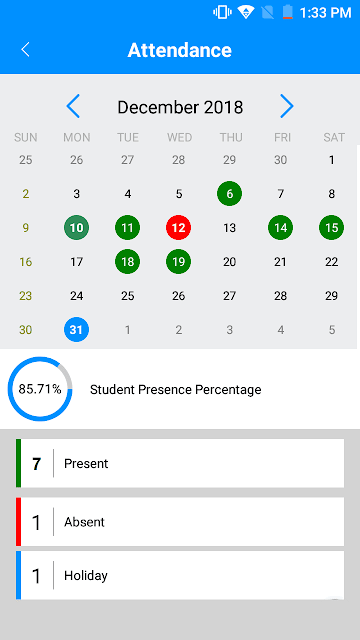
Task: Tap the 85.71% presence progress circle
Action: [x=40, y=389]
